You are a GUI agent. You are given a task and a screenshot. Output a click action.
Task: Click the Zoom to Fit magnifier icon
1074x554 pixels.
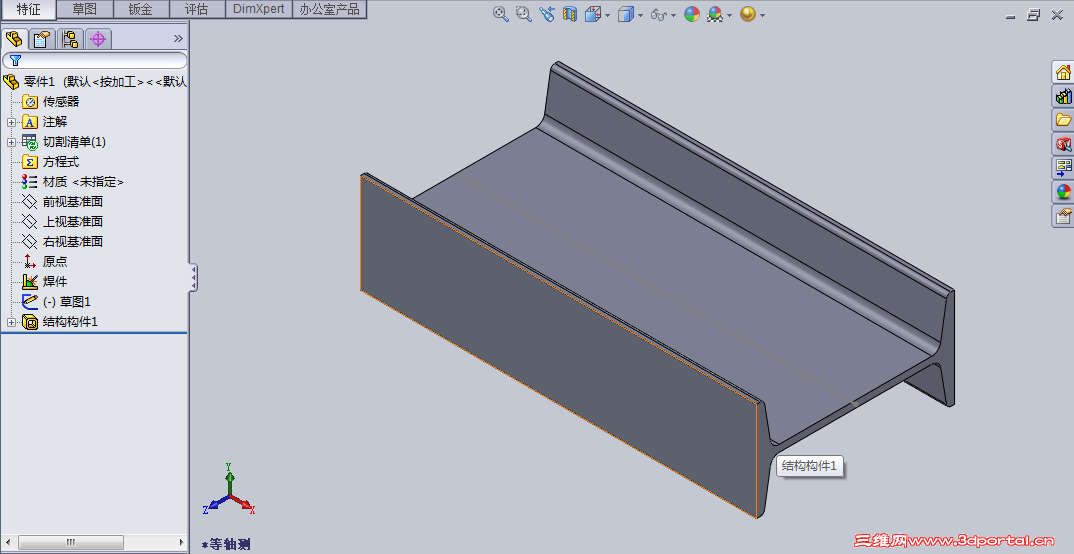(501, 14)
